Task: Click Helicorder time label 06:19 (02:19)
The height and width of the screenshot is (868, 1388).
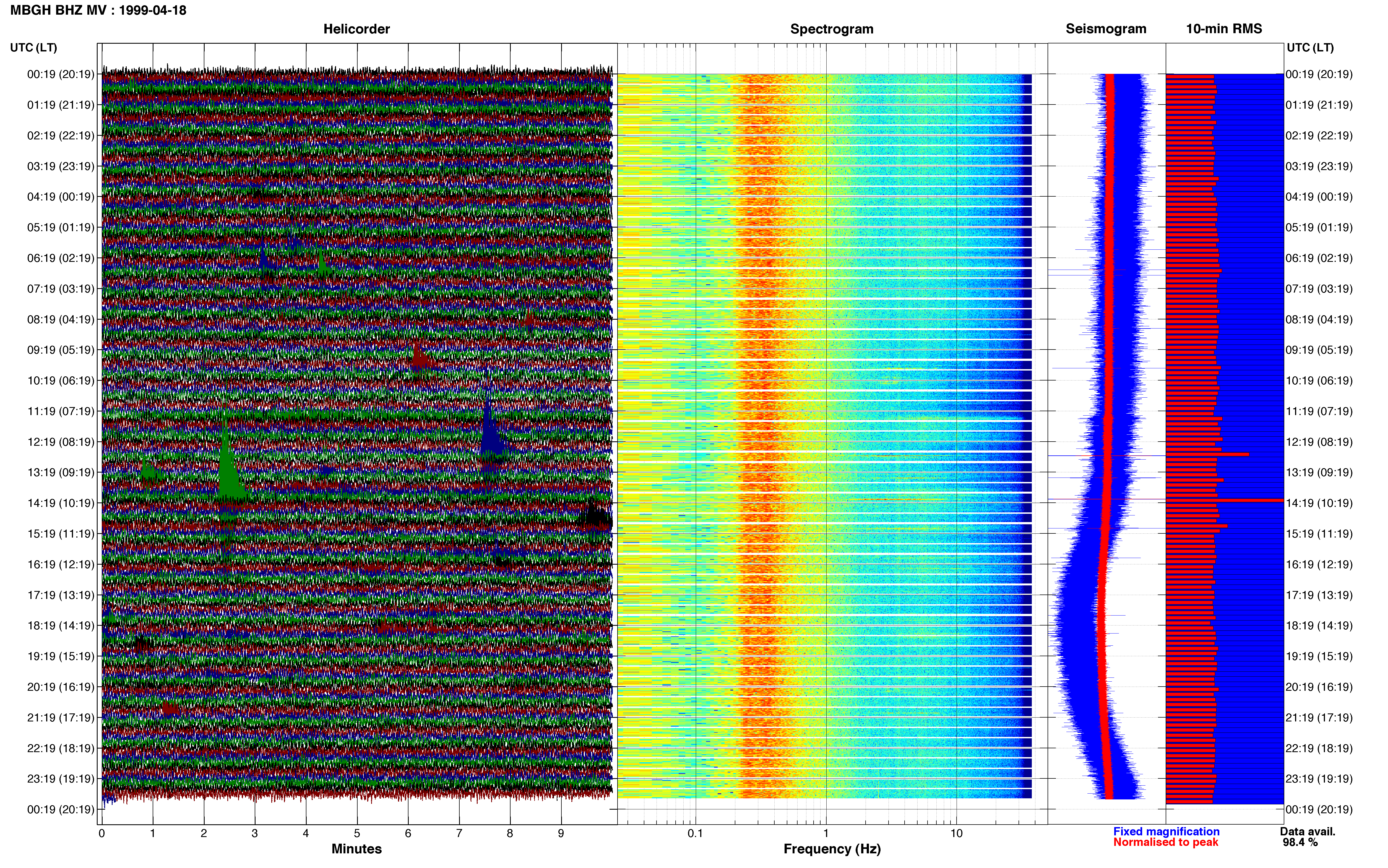Action: click(x=61, y=258)
